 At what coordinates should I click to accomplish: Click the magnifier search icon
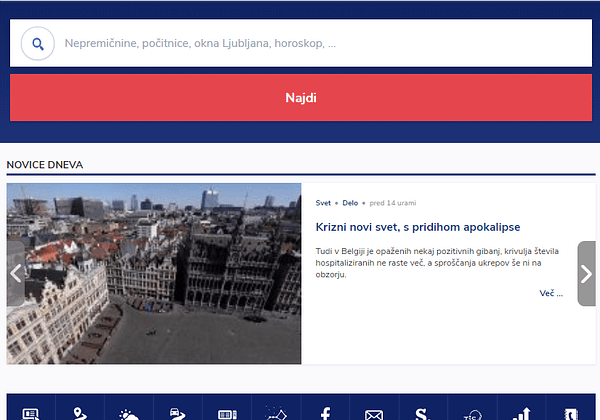tap(38, 44)
